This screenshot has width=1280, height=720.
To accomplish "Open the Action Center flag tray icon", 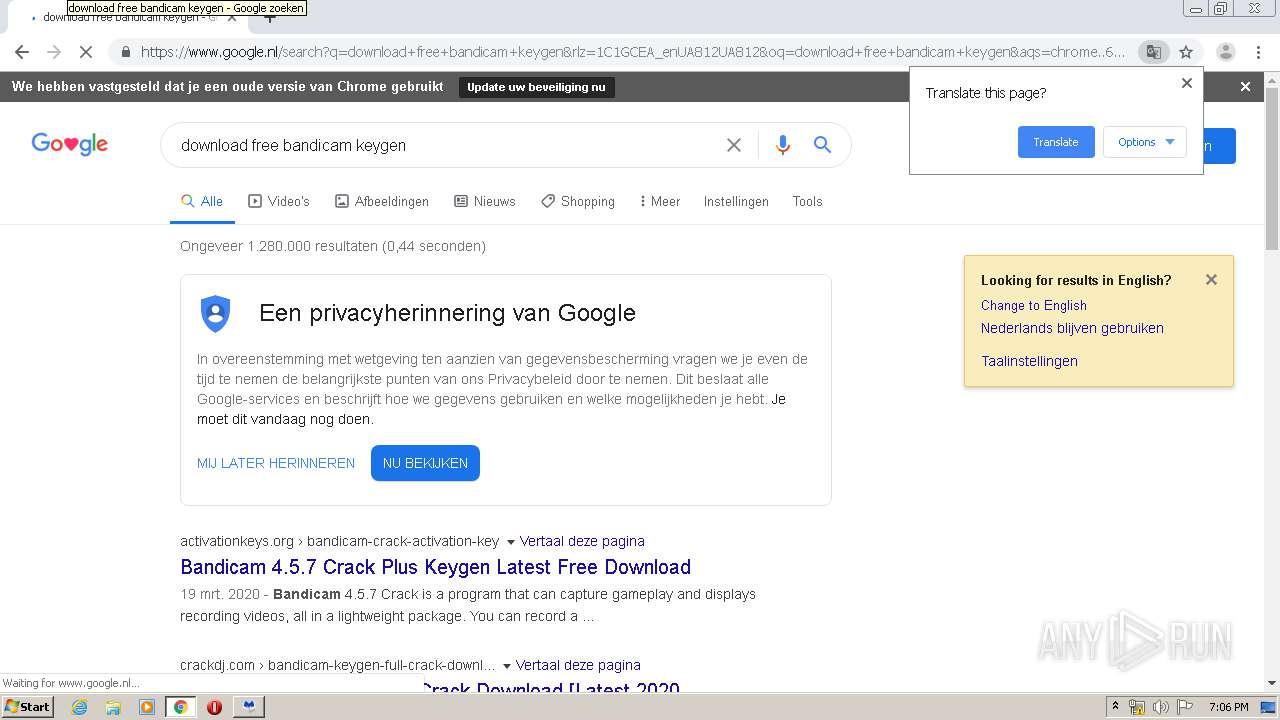I will (x=1187, y=707).
